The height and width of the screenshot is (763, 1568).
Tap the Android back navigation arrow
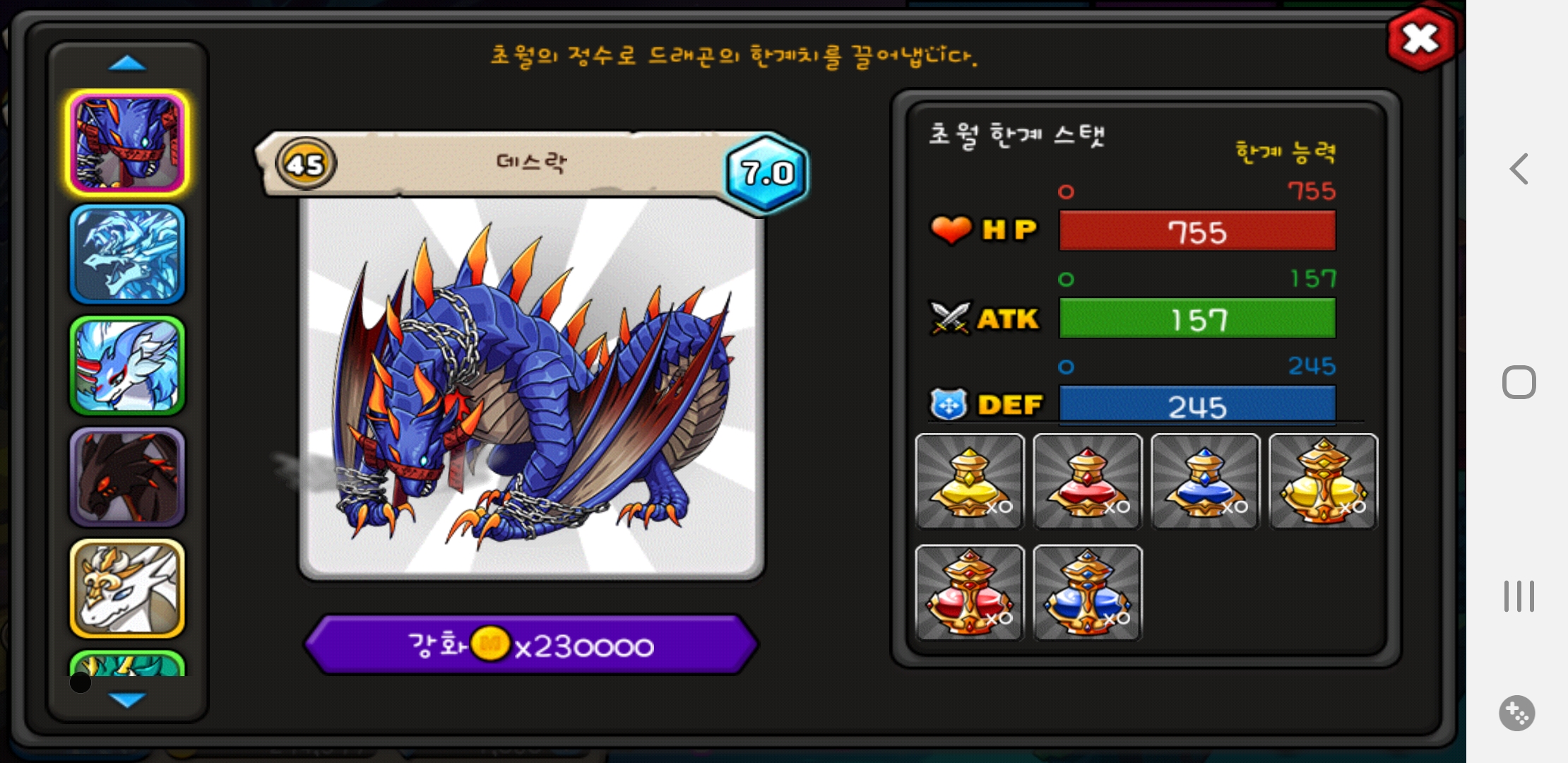tap(1519, 169)
